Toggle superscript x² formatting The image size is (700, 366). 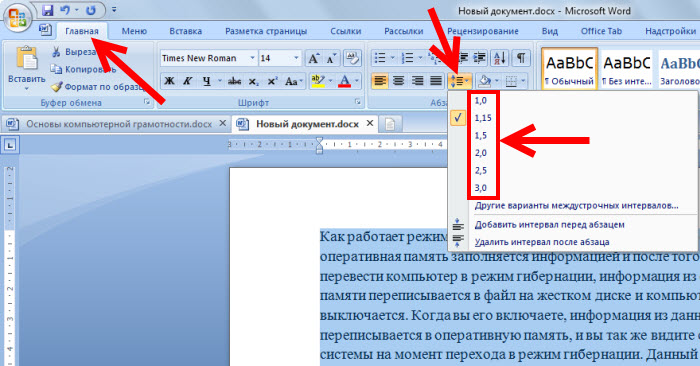(272, 81)
